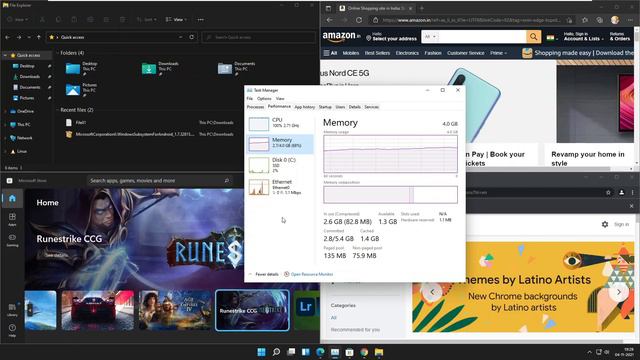This screenshot has width=640, height=360.
Task: Collapse the Folders (4) group
Action: (57, 53)
